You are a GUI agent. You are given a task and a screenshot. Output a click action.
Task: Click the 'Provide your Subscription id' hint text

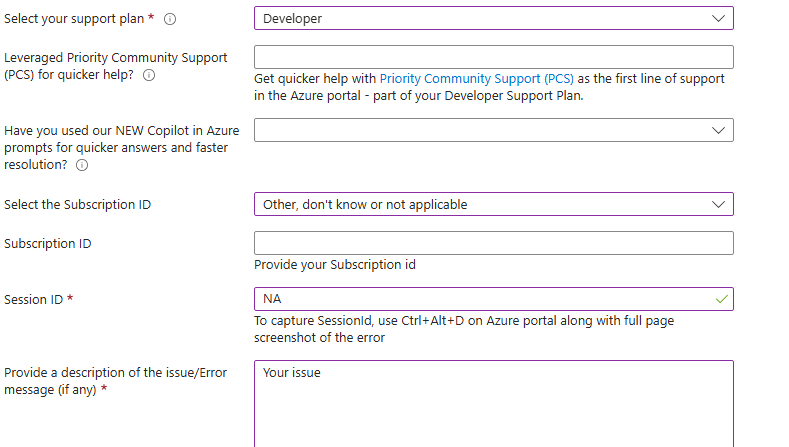coord(335,265)
